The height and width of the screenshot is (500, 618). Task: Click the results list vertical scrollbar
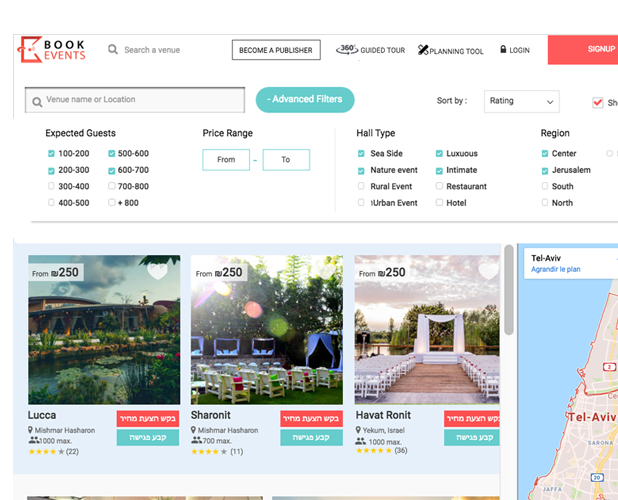pyautogui.click(x=509, y=290)
